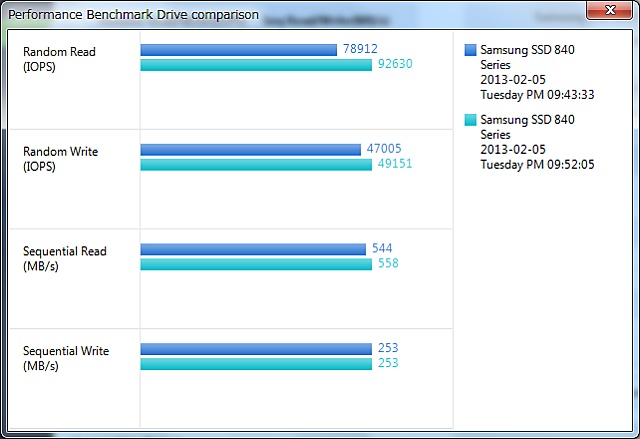Image resolution: width=640 pixels, height=439 pixels.
Task: Click the blue 253 Sequential Write value
Action: point(388,348)
